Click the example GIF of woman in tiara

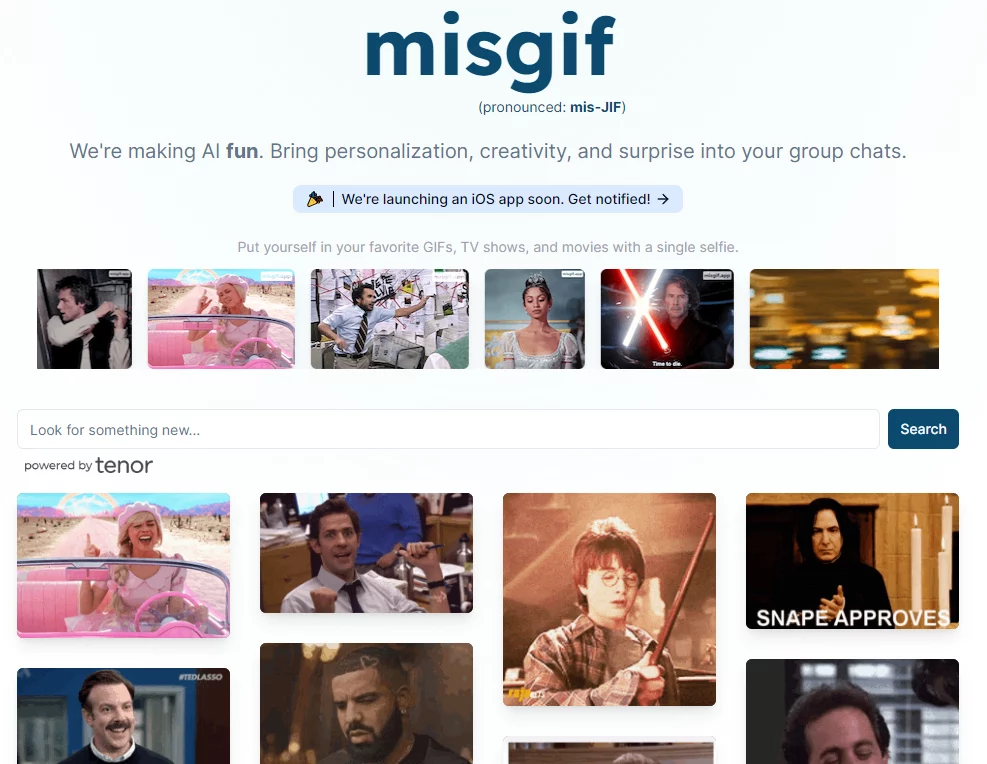(x=534, y=319)
